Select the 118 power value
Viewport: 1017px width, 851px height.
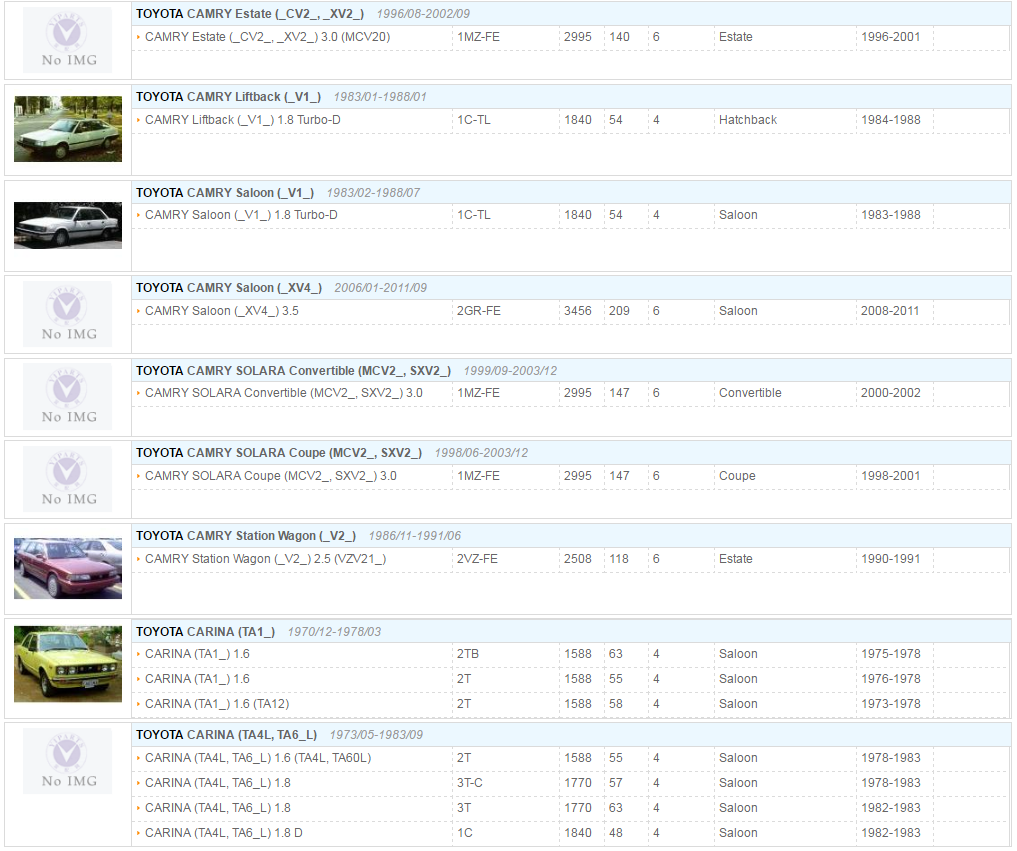[619, 558]
